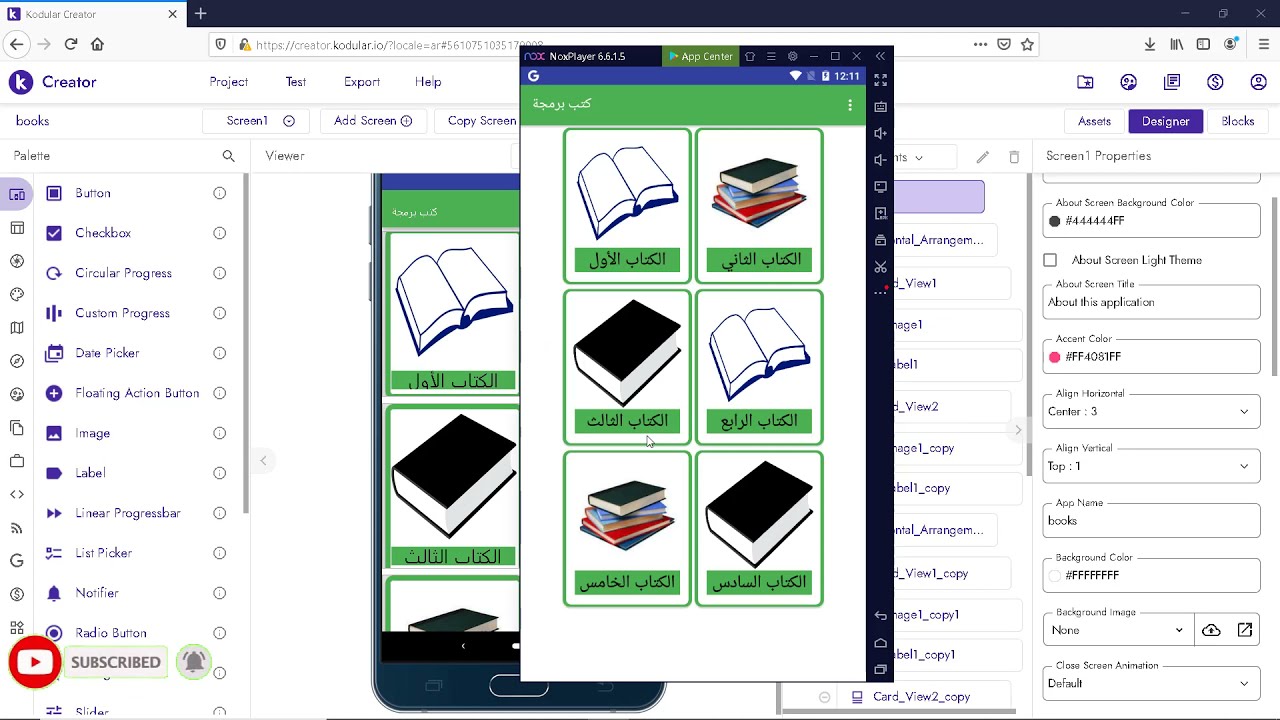This screenshot has height=720, width=1280.
Task: Click the YouTube SUBSCRIBED button
Action: click(116, 662)
